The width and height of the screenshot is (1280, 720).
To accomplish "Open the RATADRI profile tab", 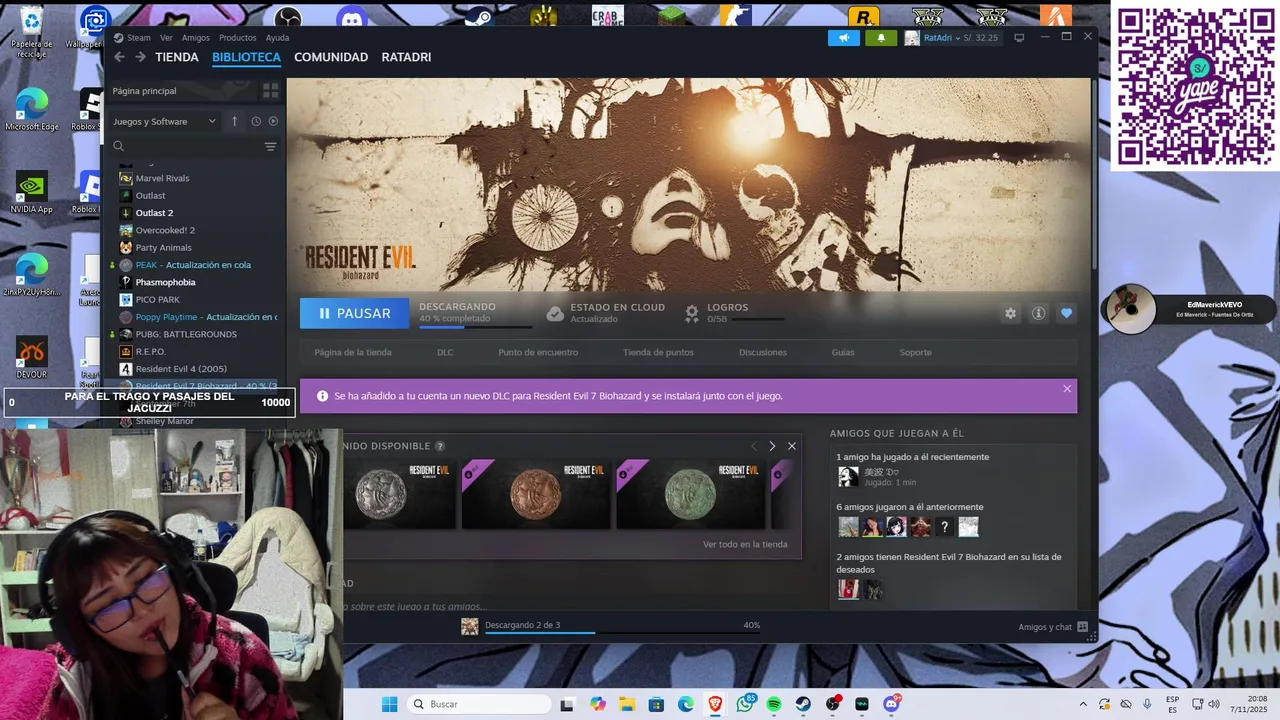I will click(x=406, y=57).
